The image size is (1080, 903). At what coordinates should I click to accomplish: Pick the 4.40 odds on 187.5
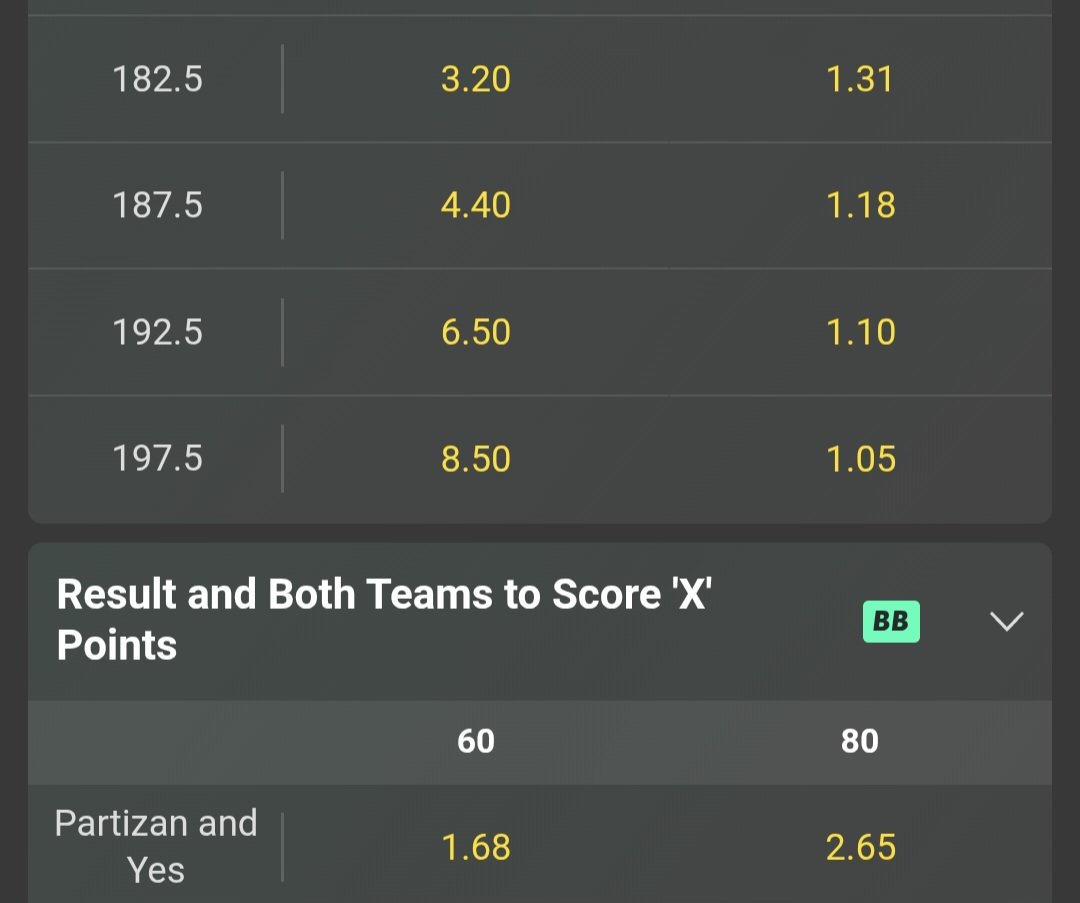coord(476,205)
